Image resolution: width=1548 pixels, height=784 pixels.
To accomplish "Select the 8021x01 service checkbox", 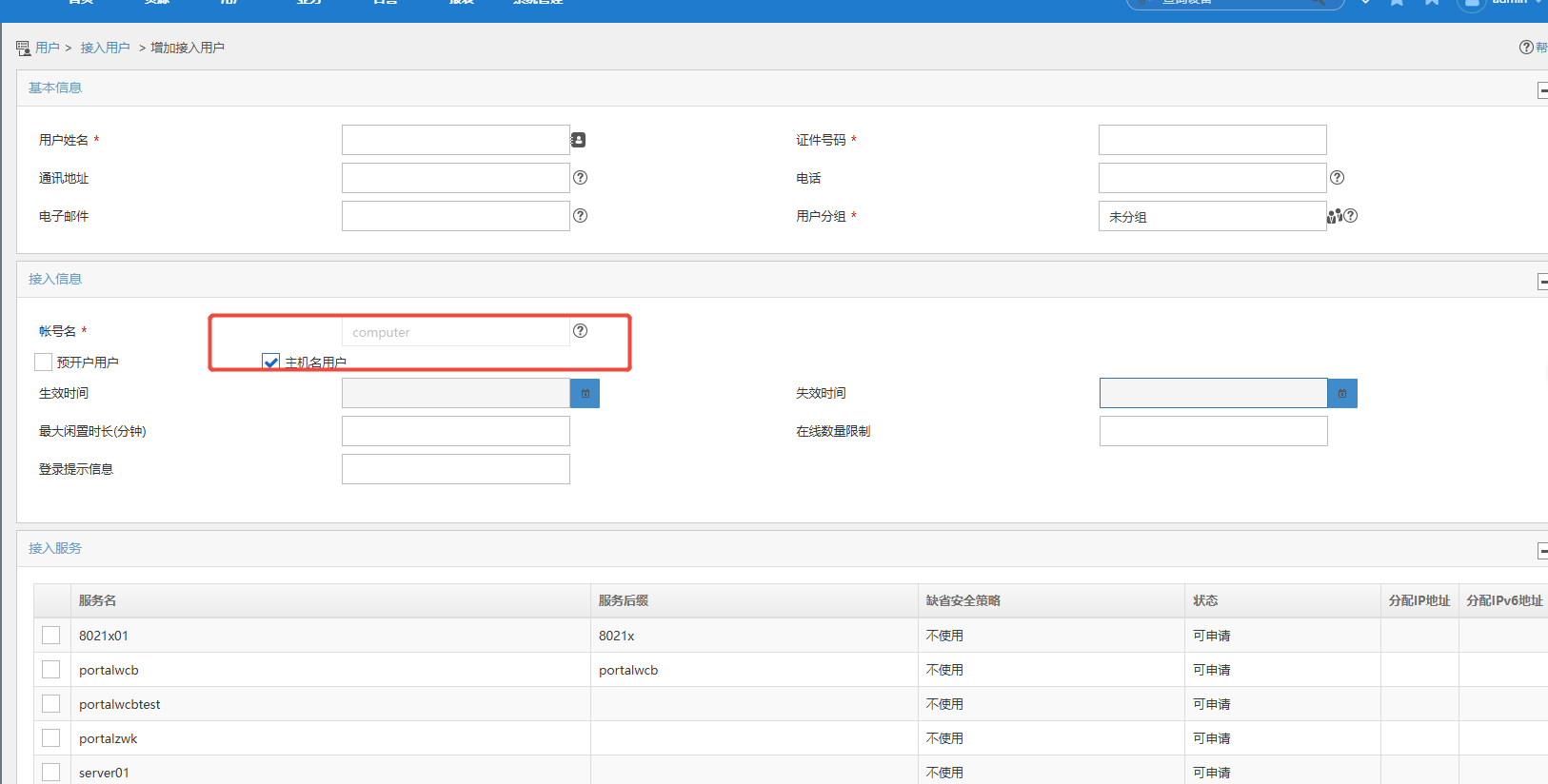I will click(x=51, y=636).
